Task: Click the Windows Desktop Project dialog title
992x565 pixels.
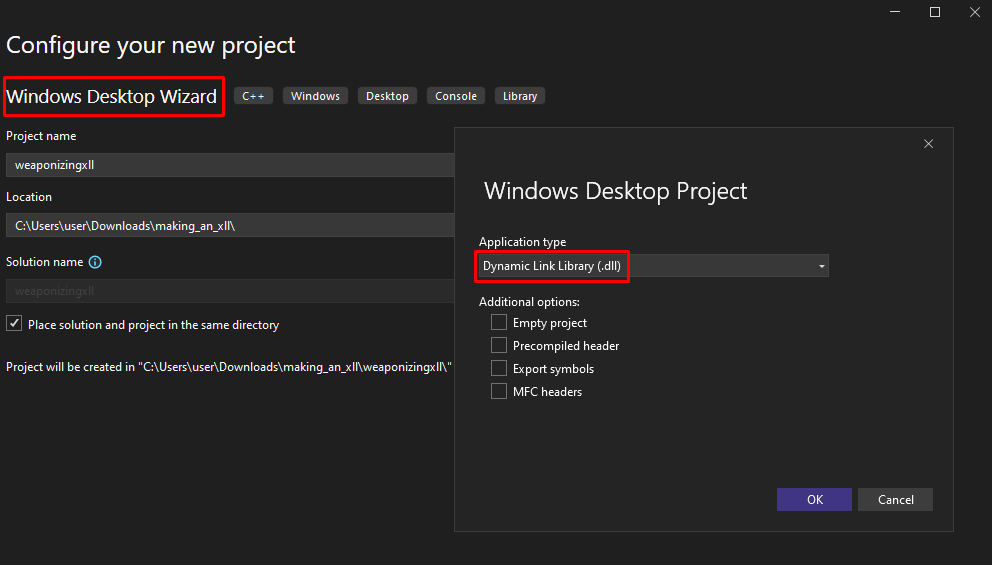Action: click(616, 190)
